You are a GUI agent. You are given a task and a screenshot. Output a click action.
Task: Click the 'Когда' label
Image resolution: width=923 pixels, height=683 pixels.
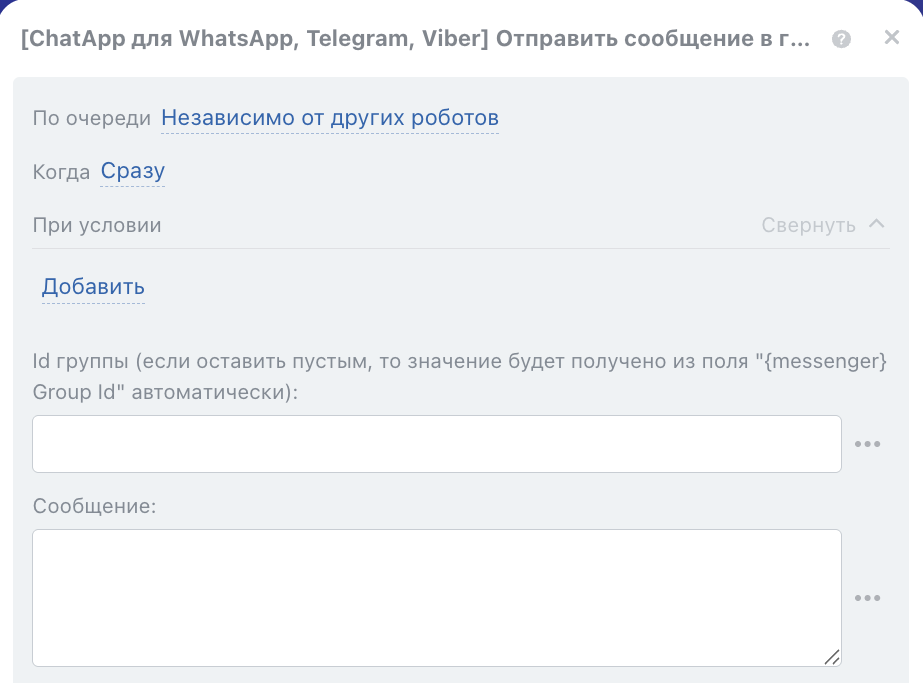61,173
